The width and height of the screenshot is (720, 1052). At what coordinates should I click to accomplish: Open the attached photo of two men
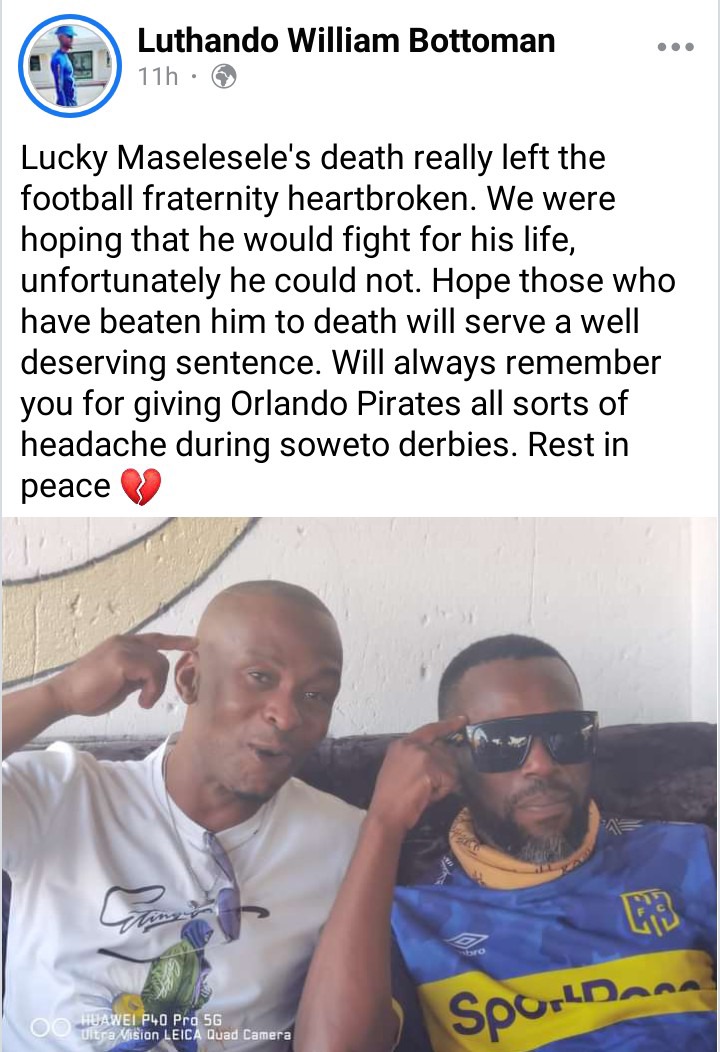(360, 784)
